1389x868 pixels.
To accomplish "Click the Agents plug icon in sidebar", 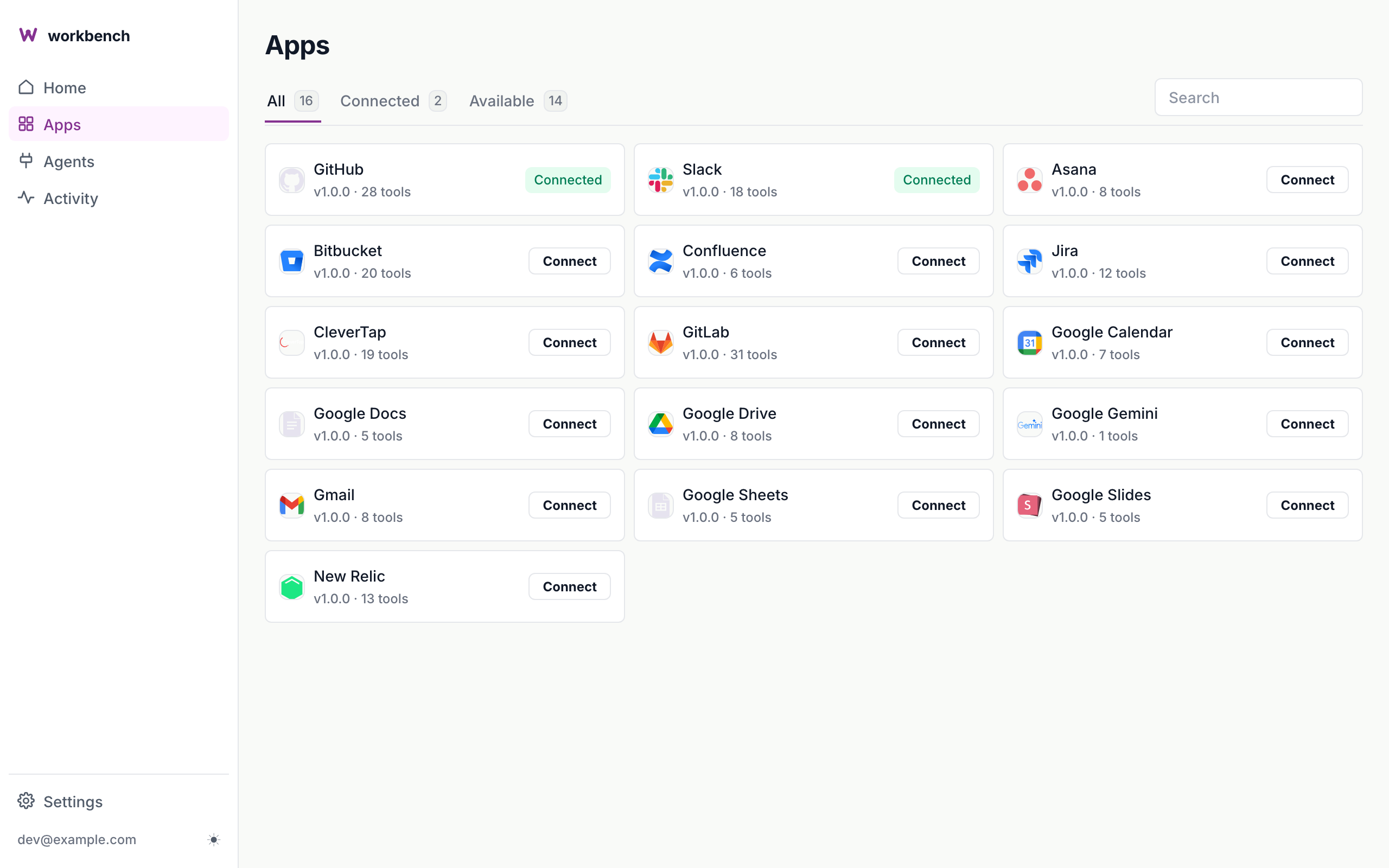I will click(26, 161).
